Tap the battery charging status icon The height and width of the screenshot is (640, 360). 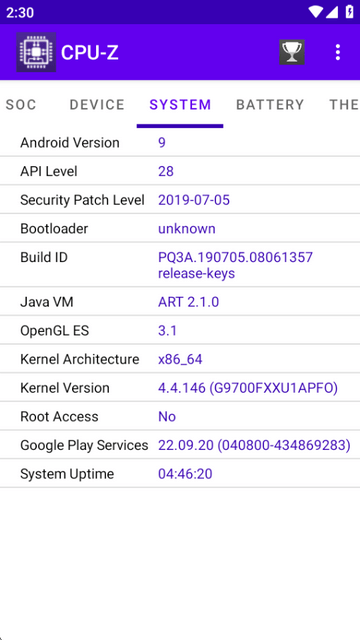click(x=349, y=12)
